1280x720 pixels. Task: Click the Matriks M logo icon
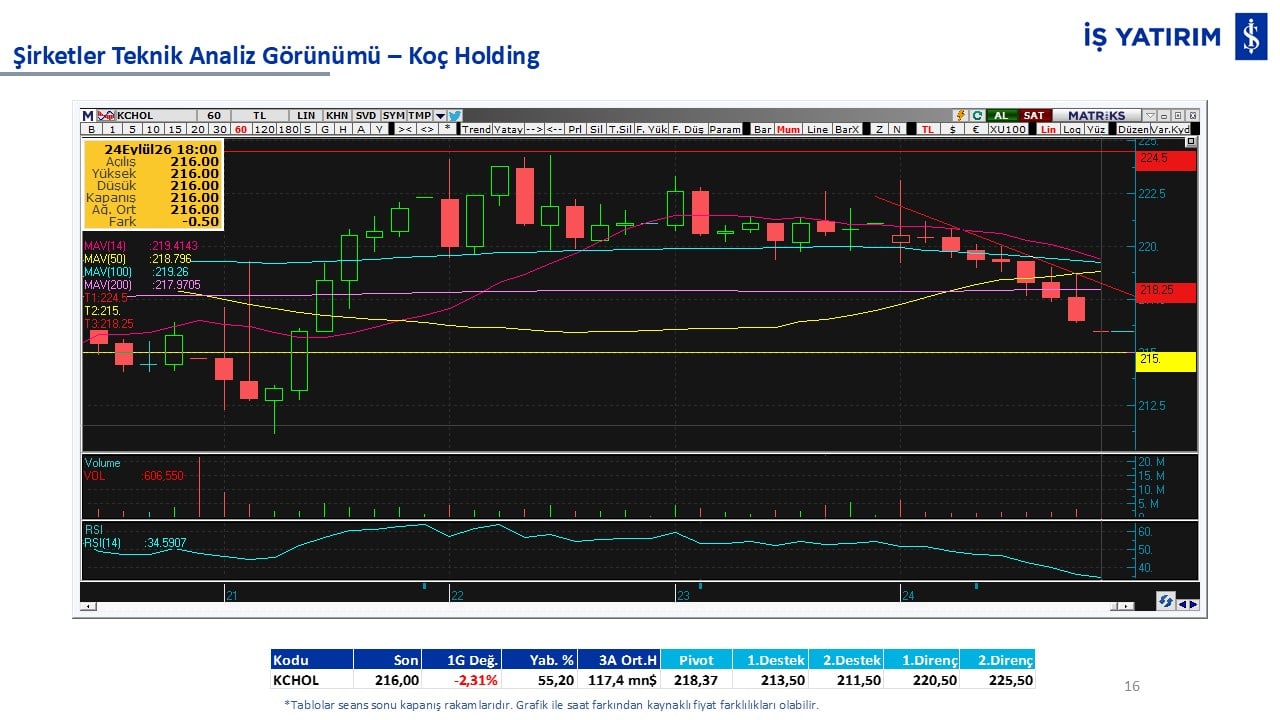pos(88,116)
